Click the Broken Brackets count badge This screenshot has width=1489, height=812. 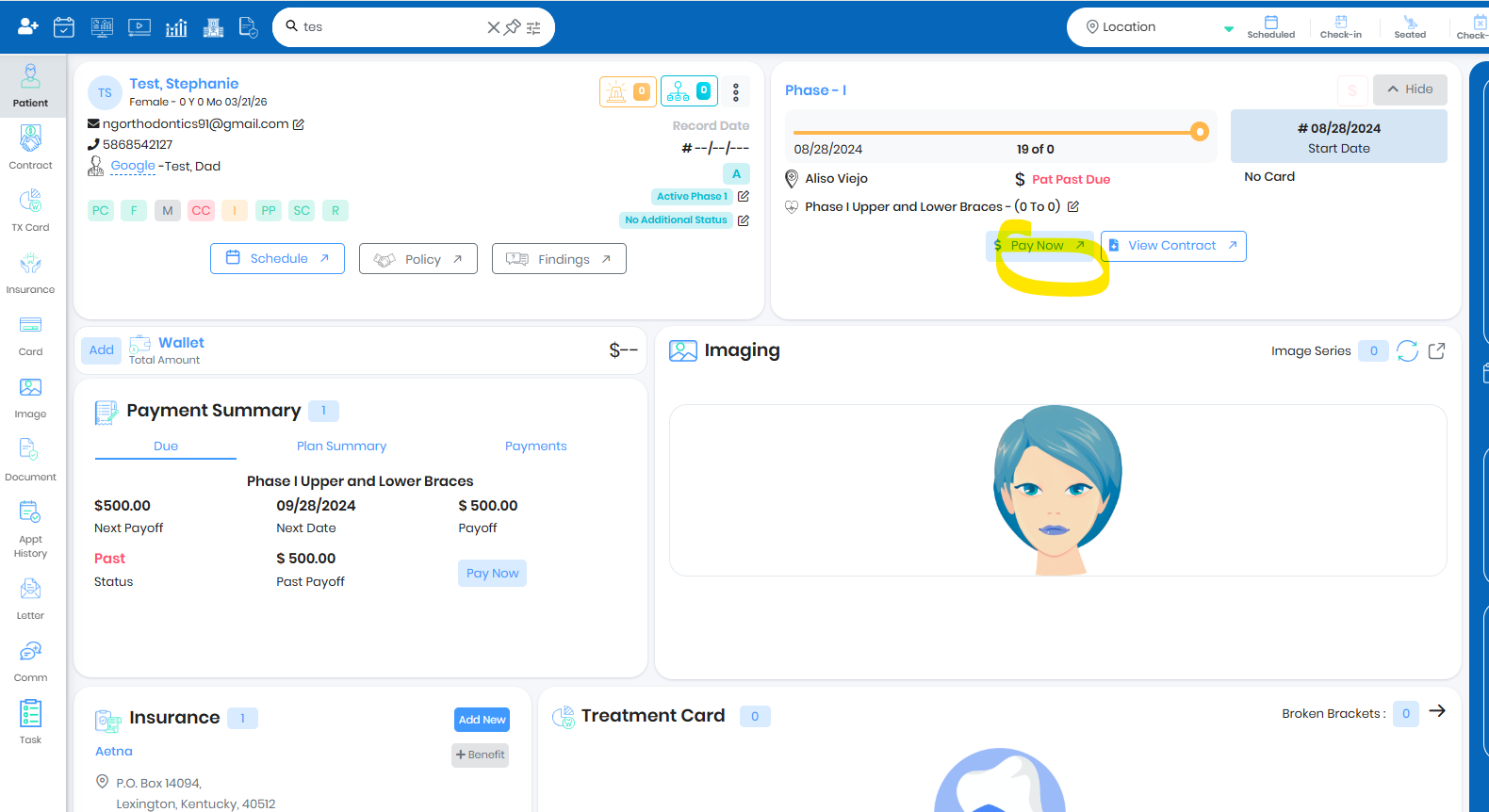1406,714
